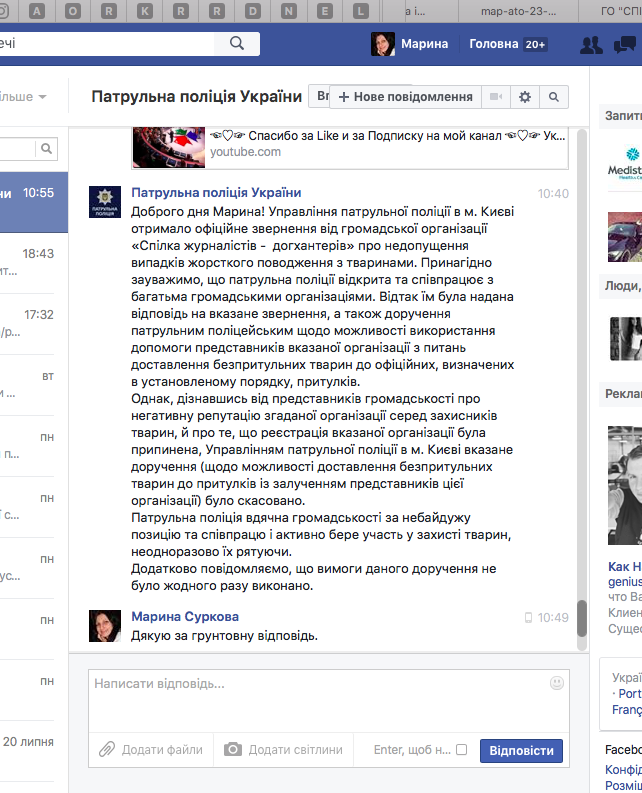Click Додати файли label
642x793 pixels.
coord(162,750)
